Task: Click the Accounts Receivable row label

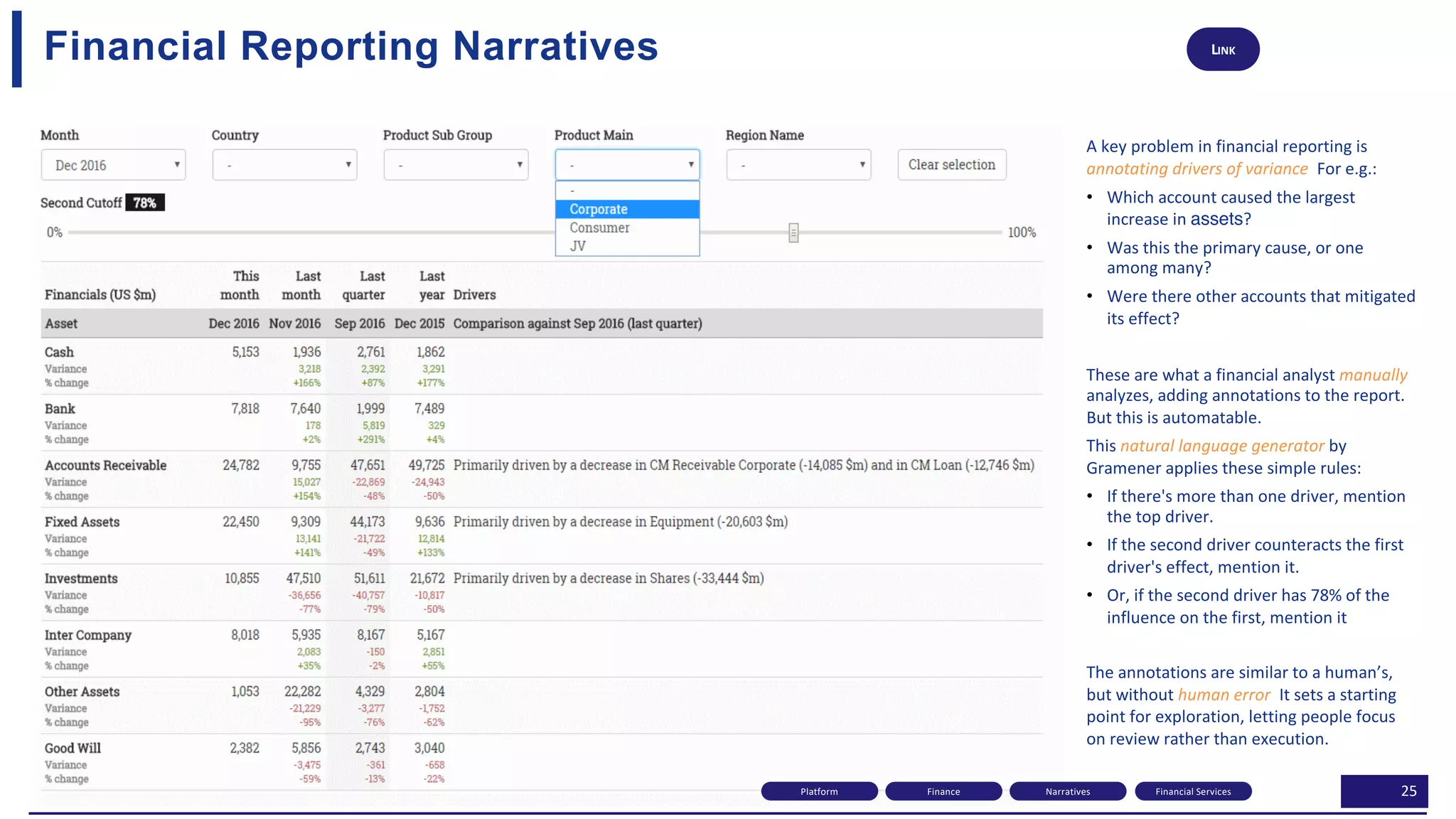Action: (x=105, y=465)
